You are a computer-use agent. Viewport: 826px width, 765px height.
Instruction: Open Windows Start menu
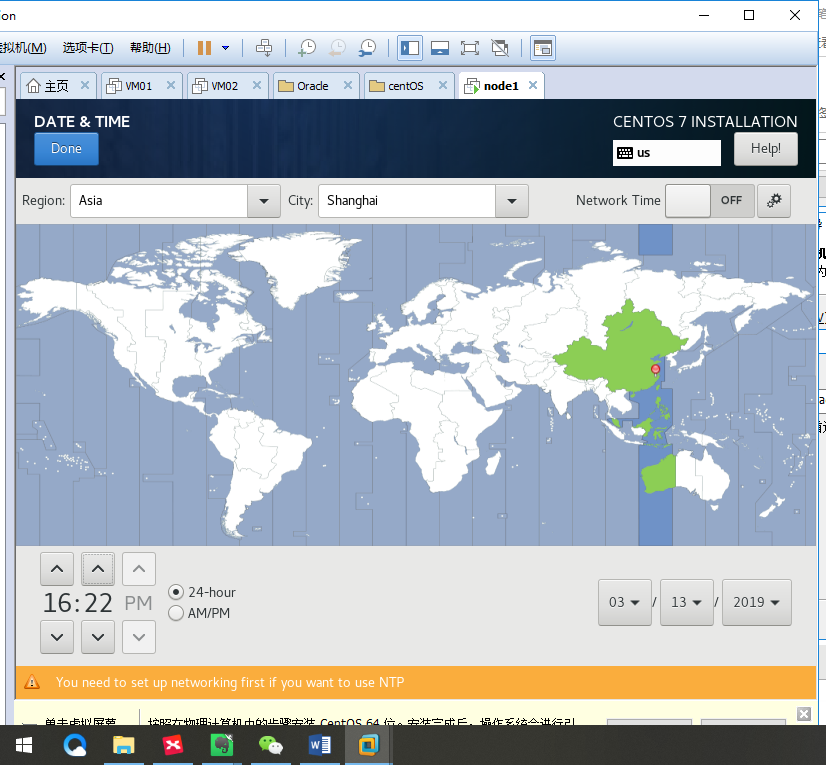24,745
